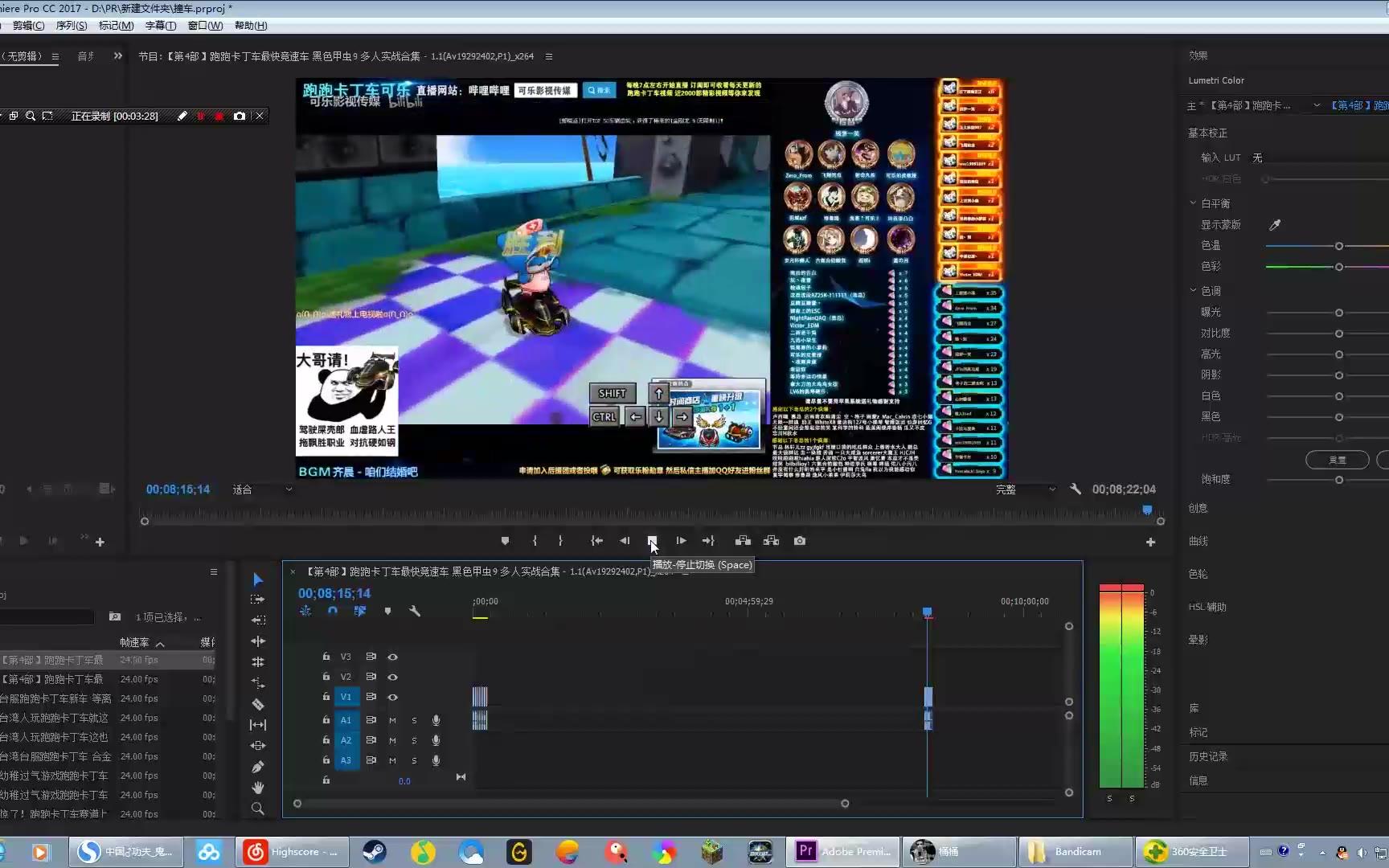Export frame with the camera icon
The image size is (1389, 868).
tap(800, 541)
